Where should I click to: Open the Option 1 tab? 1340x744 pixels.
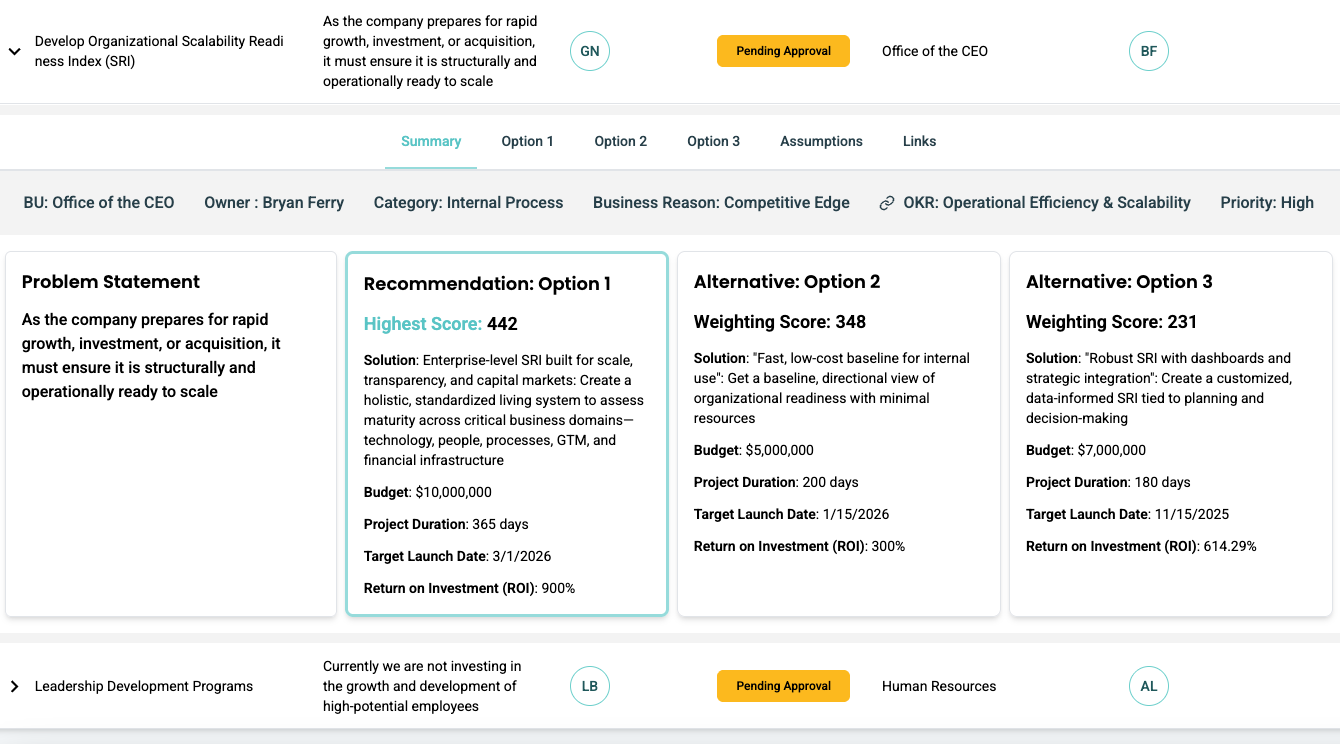527,141
